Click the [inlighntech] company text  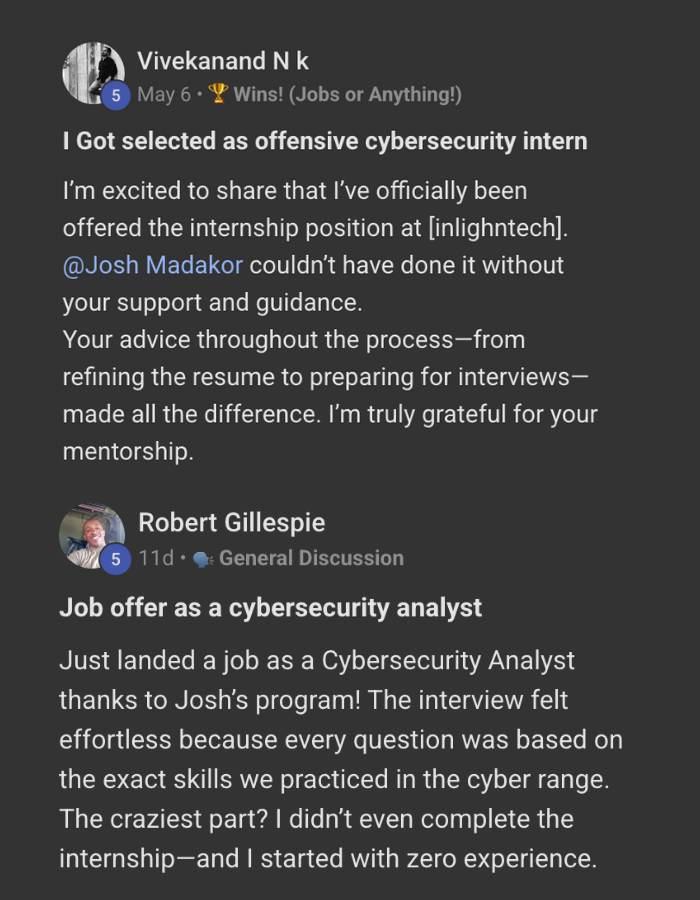click(x=497, y=228)
